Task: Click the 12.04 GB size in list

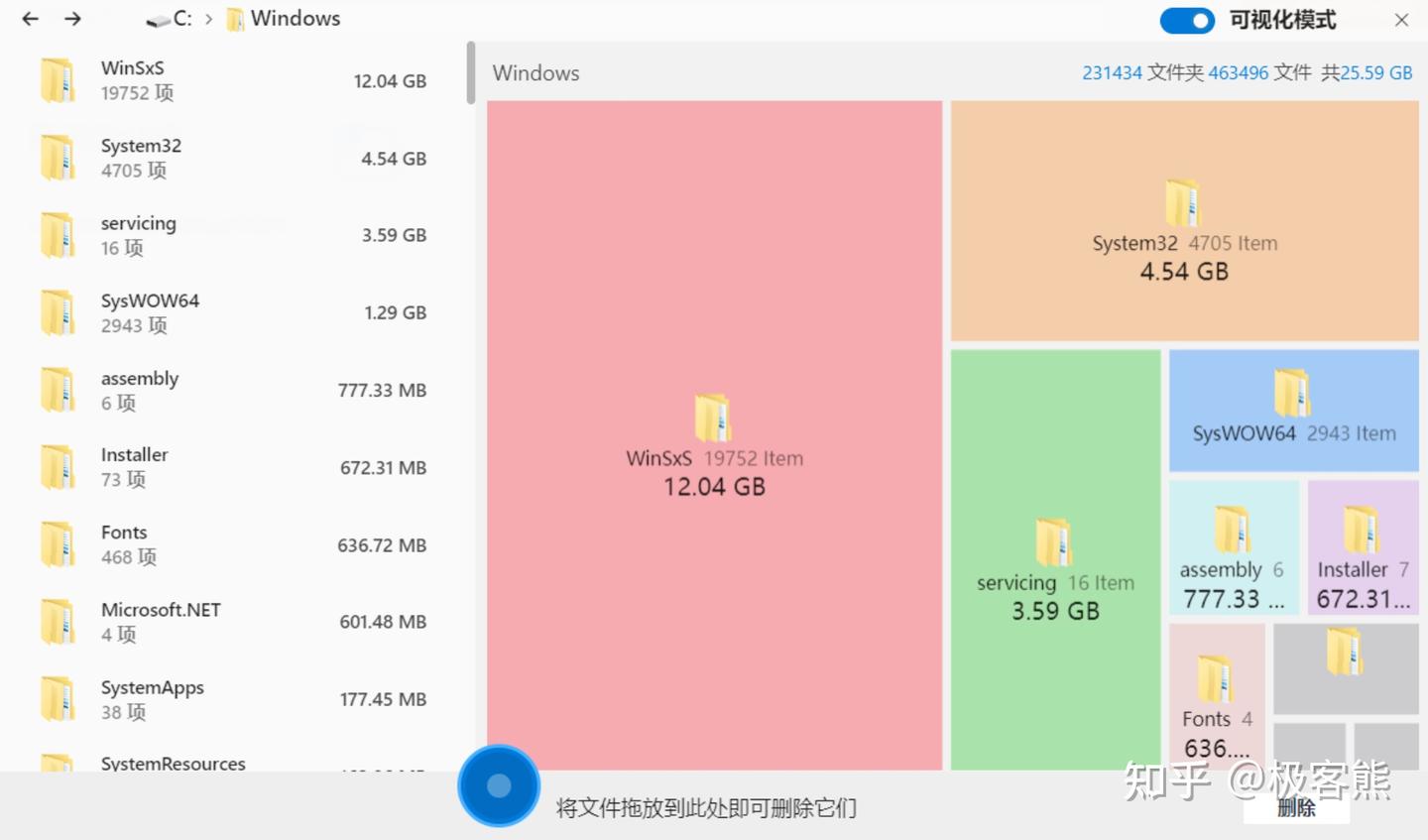Action: [390, 81]
